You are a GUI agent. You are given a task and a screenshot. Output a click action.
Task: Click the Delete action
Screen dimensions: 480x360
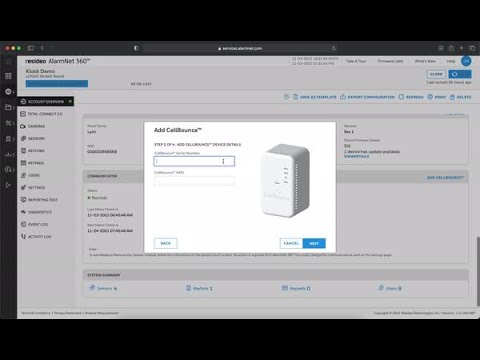pos(460,97)
